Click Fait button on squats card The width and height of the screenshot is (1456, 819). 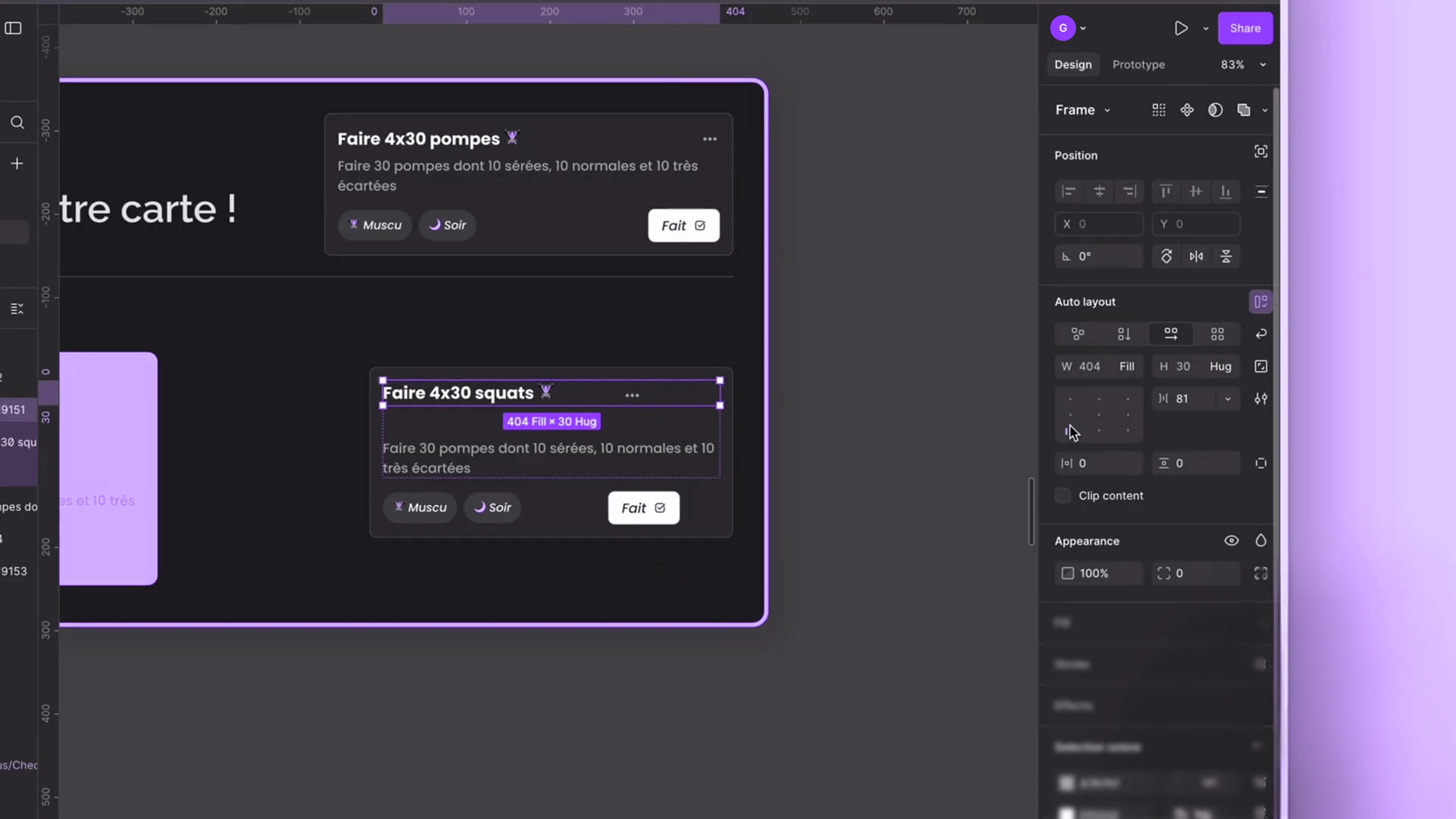pos(643,508)
